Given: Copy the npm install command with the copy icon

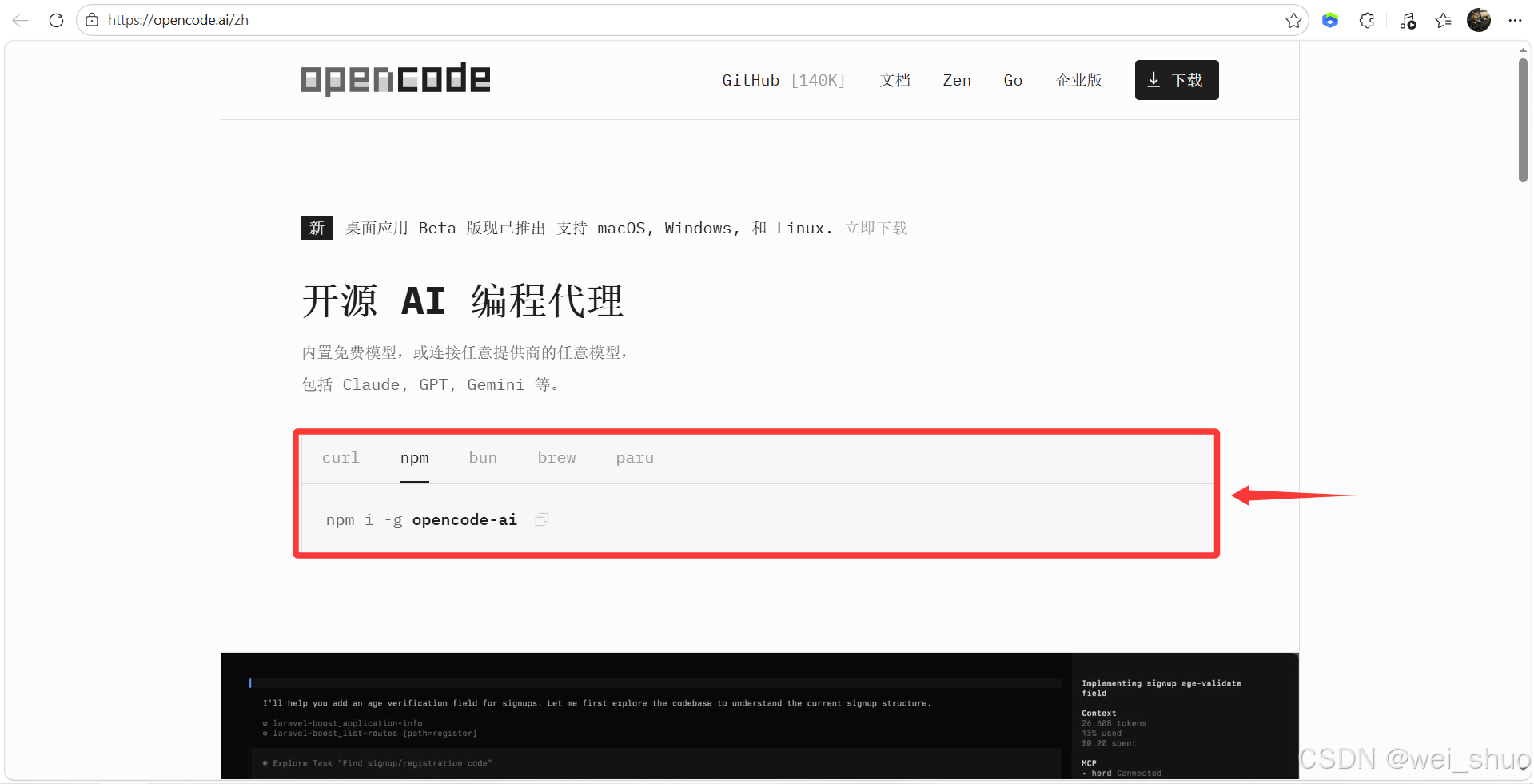Looking at the screenshot, I should (542, 519).
